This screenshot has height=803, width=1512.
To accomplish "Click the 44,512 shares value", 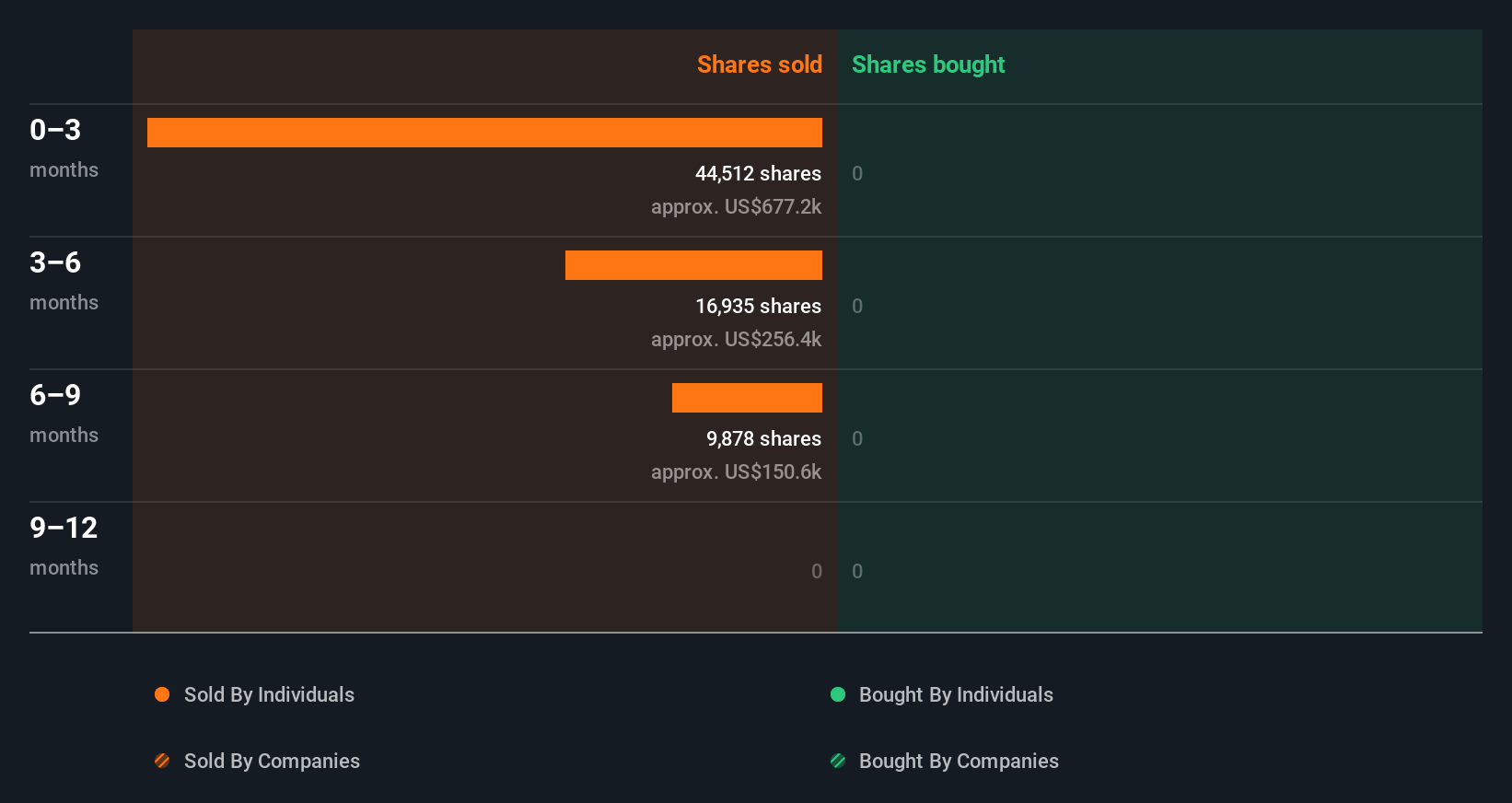I will pos(758,173).
